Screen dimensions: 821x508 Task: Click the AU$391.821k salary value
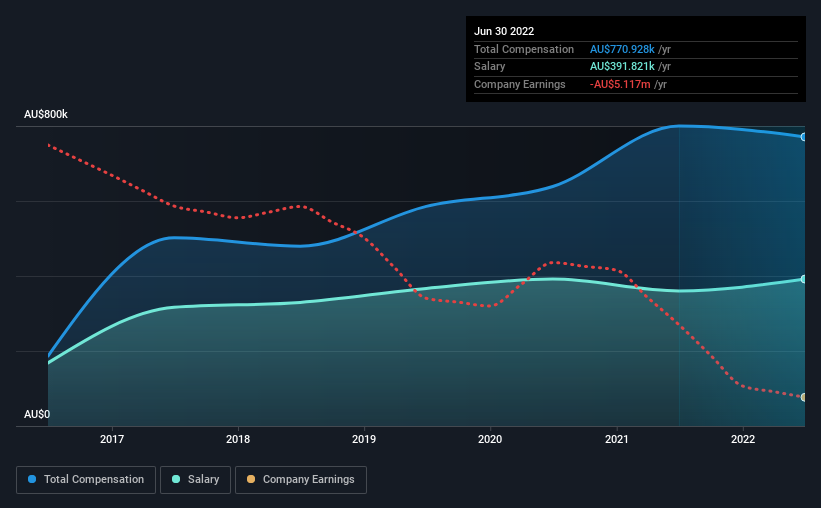click(x=622, y=67)
